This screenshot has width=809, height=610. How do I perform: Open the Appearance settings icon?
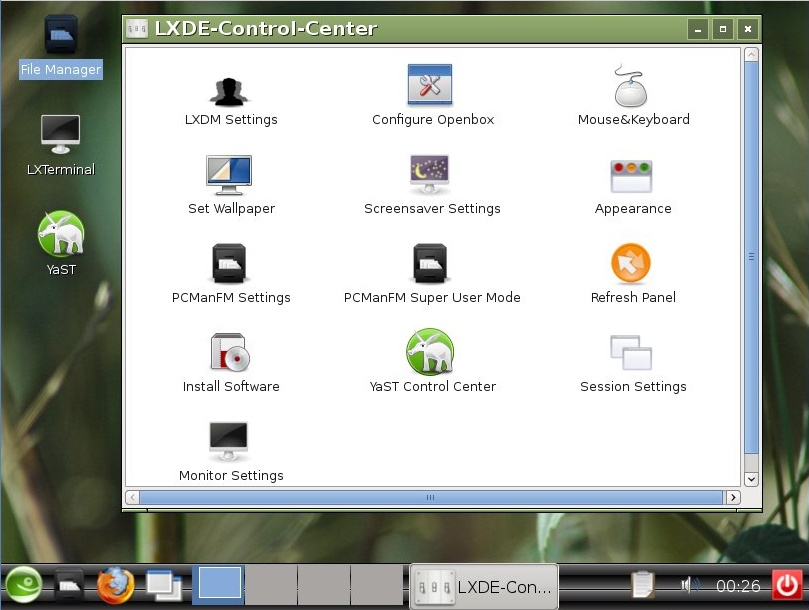[x=632, y=177]
